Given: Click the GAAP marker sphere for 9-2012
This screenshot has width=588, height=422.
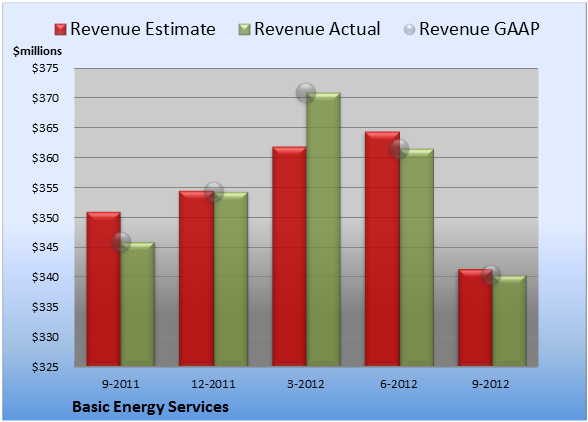Looking at the screenshot, I should coord(491,275).
